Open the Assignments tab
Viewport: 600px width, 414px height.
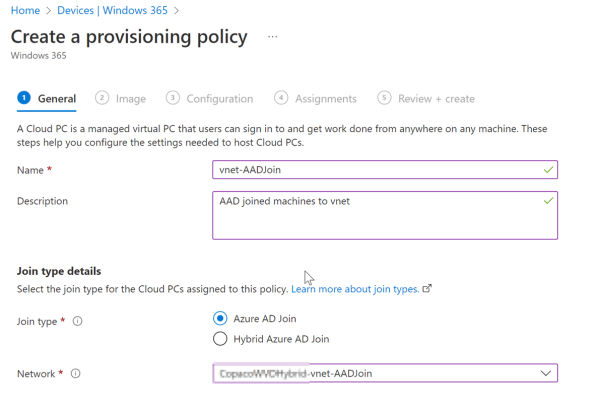pos(326,99)
